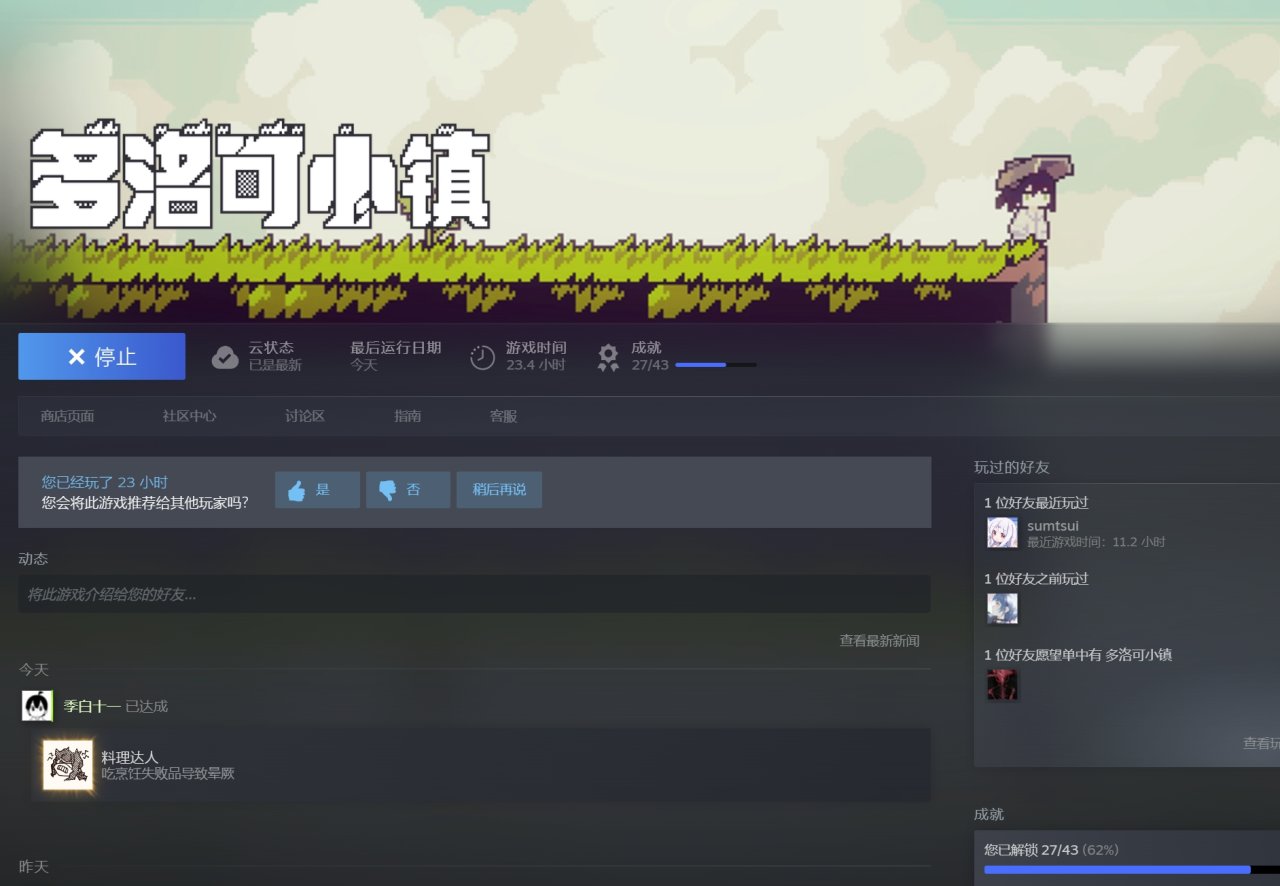Screen dimensions: 1280x886
Task: Click the cloud status icon
Action: tap(225, 357)
